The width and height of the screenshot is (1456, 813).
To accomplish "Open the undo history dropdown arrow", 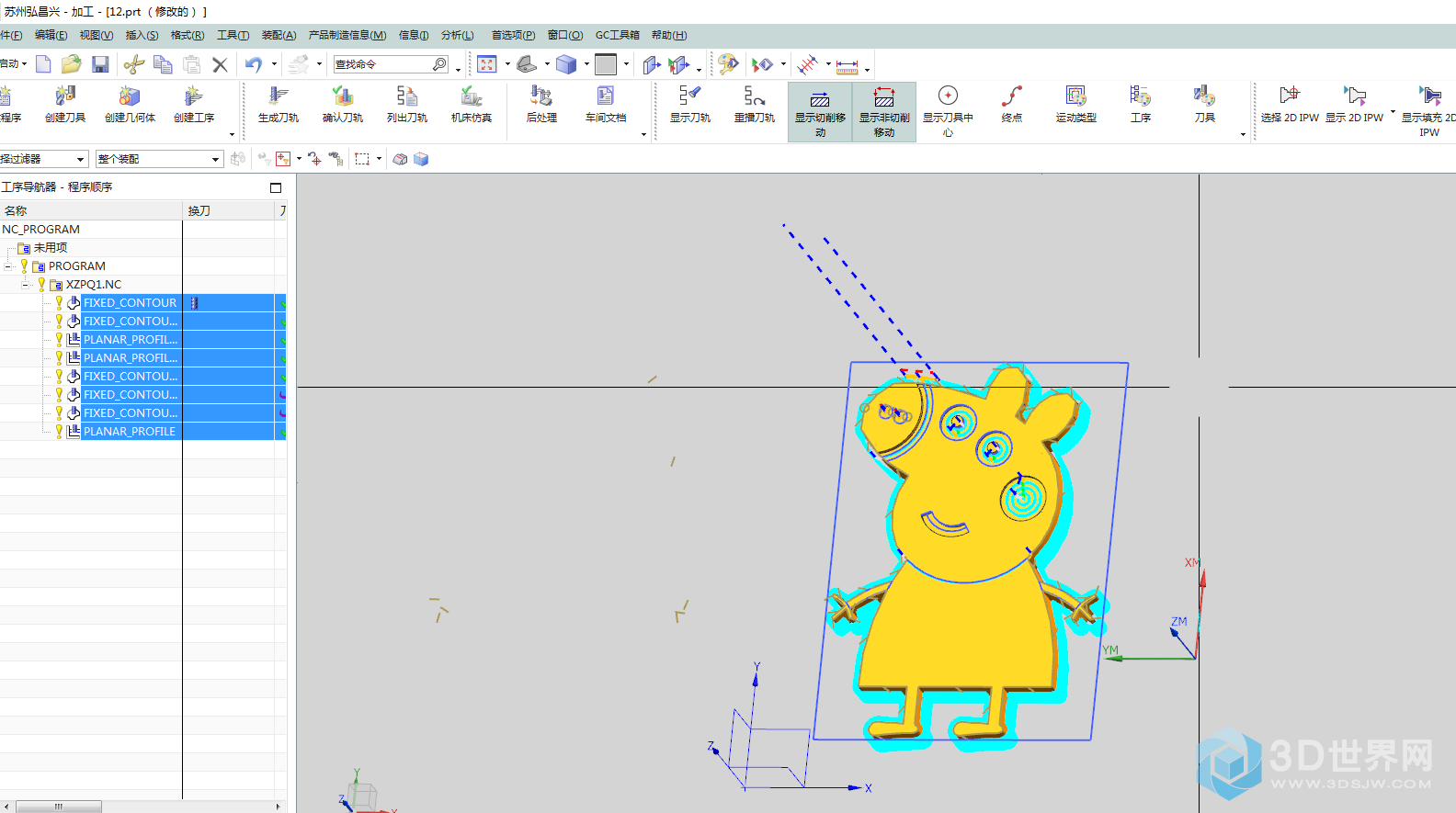I will 274,64.
